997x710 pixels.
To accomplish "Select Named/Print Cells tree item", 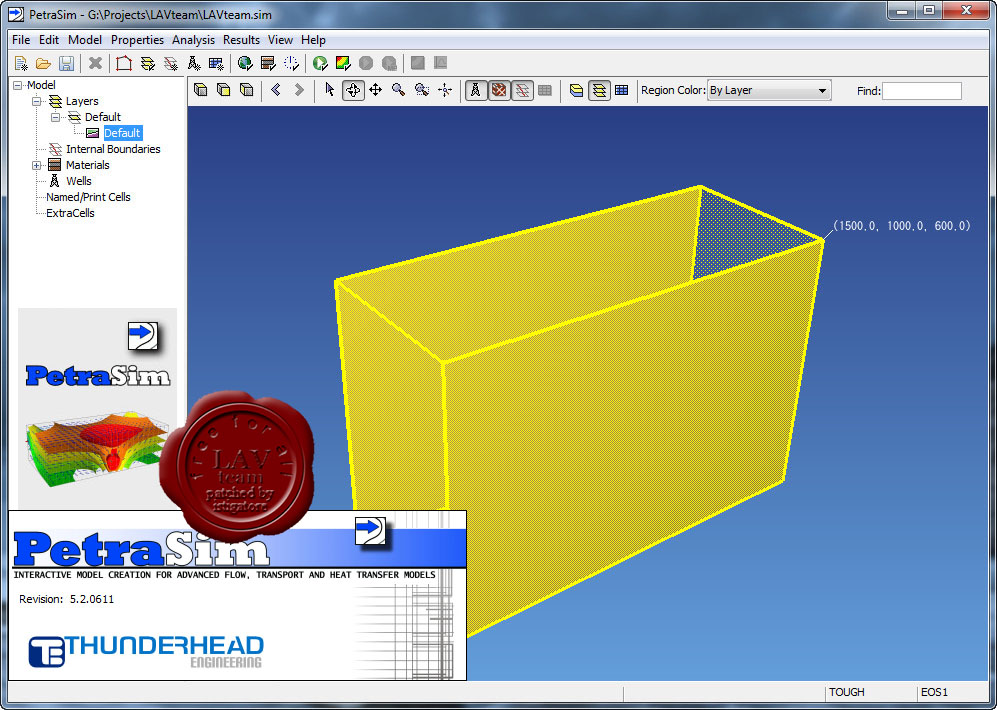I will tap(88, 197).
